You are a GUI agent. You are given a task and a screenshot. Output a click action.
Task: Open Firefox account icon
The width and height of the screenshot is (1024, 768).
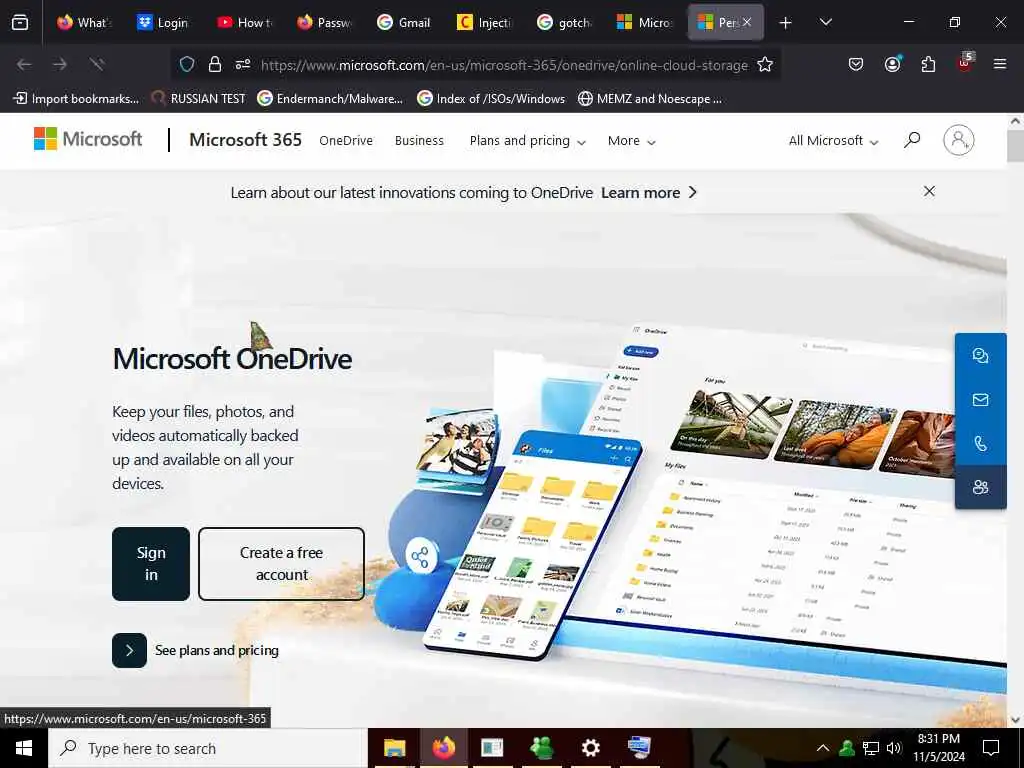coord(892,64)
